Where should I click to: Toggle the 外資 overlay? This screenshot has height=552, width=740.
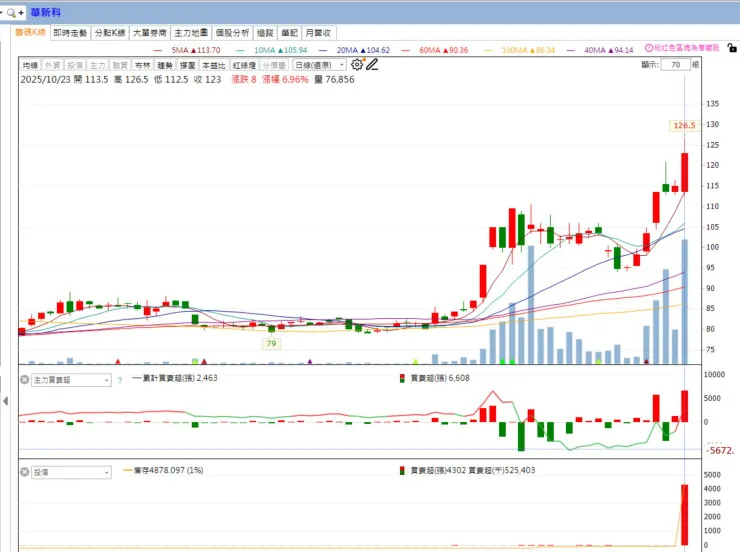pos(52,65)
